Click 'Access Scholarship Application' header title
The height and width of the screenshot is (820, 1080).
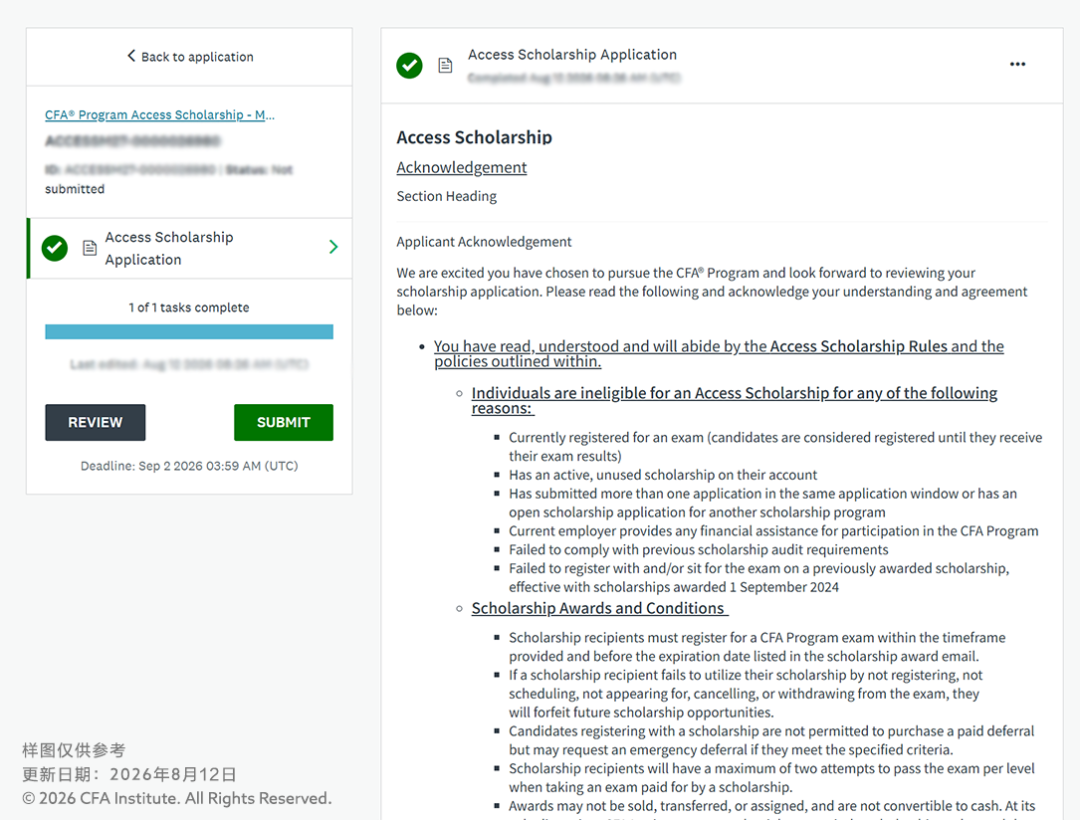pos(572,54)
